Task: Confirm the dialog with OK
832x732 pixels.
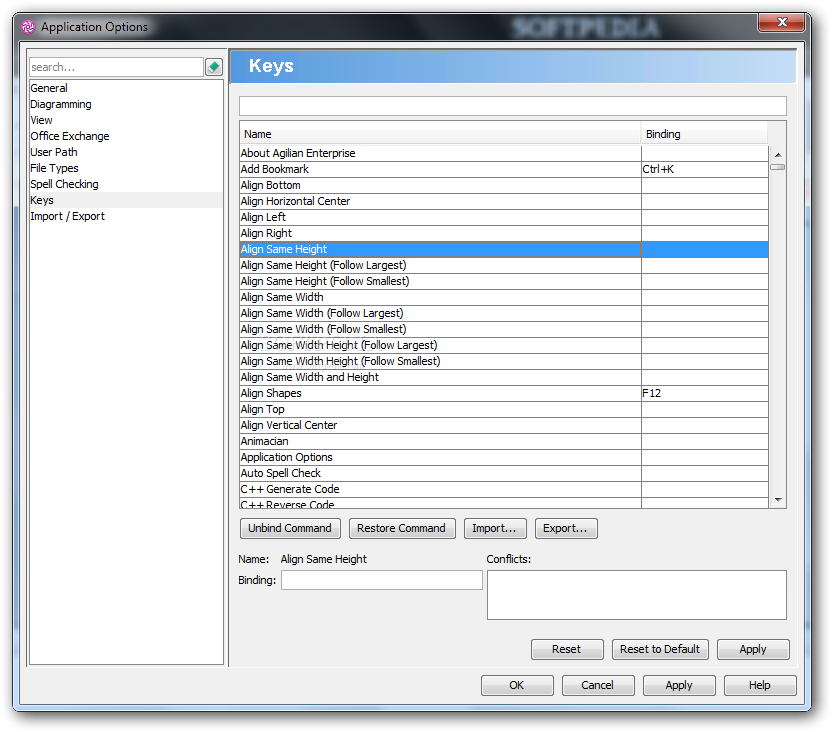Action: [x=517, y=685]
